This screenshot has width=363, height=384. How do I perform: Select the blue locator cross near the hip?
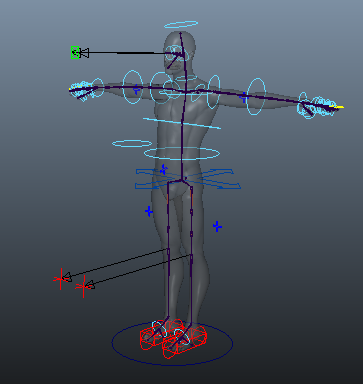tap(164, 169)
